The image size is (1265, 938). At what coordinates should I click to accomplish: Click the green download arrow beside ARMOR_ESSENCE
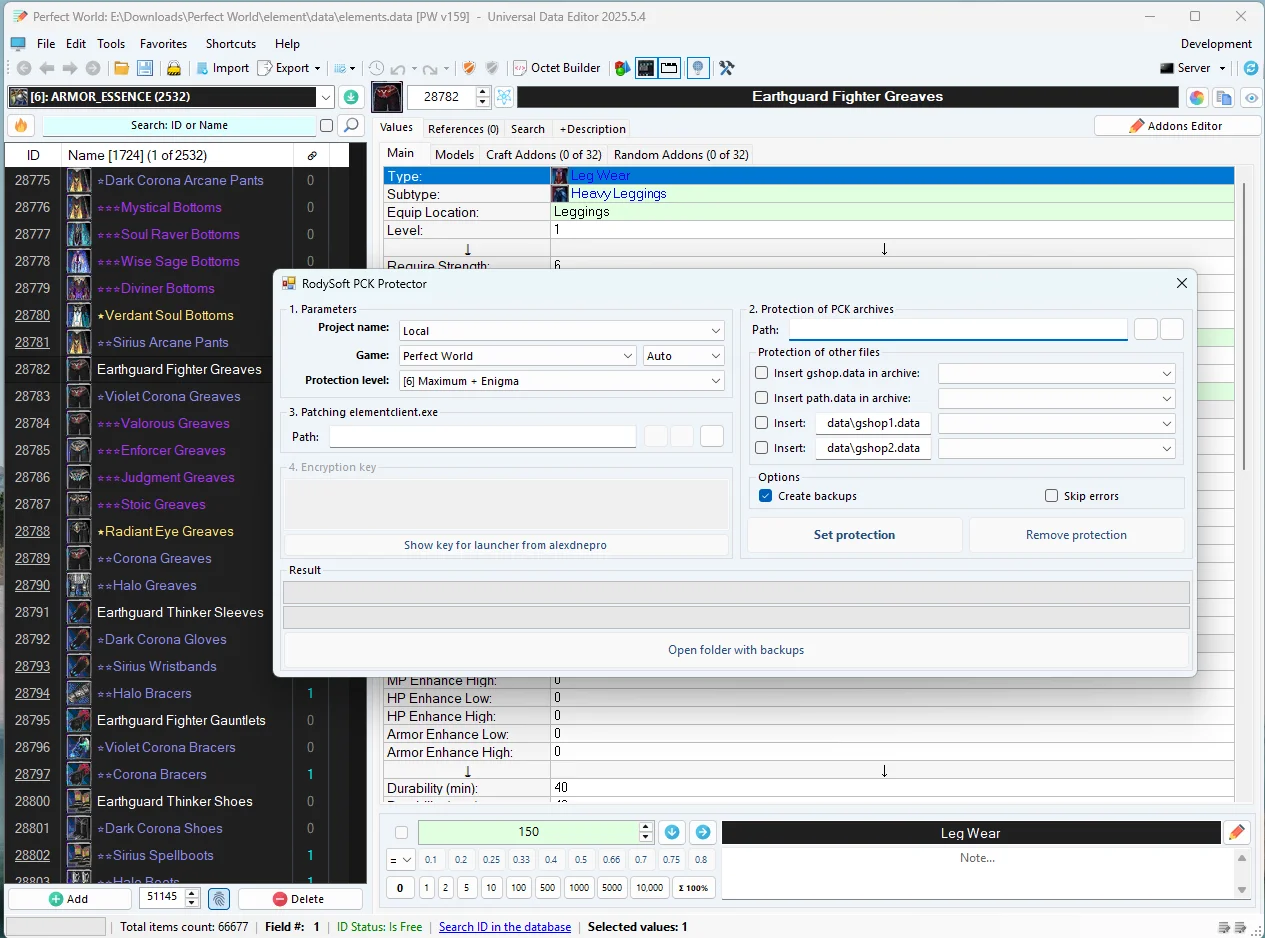tap(351, 97)
